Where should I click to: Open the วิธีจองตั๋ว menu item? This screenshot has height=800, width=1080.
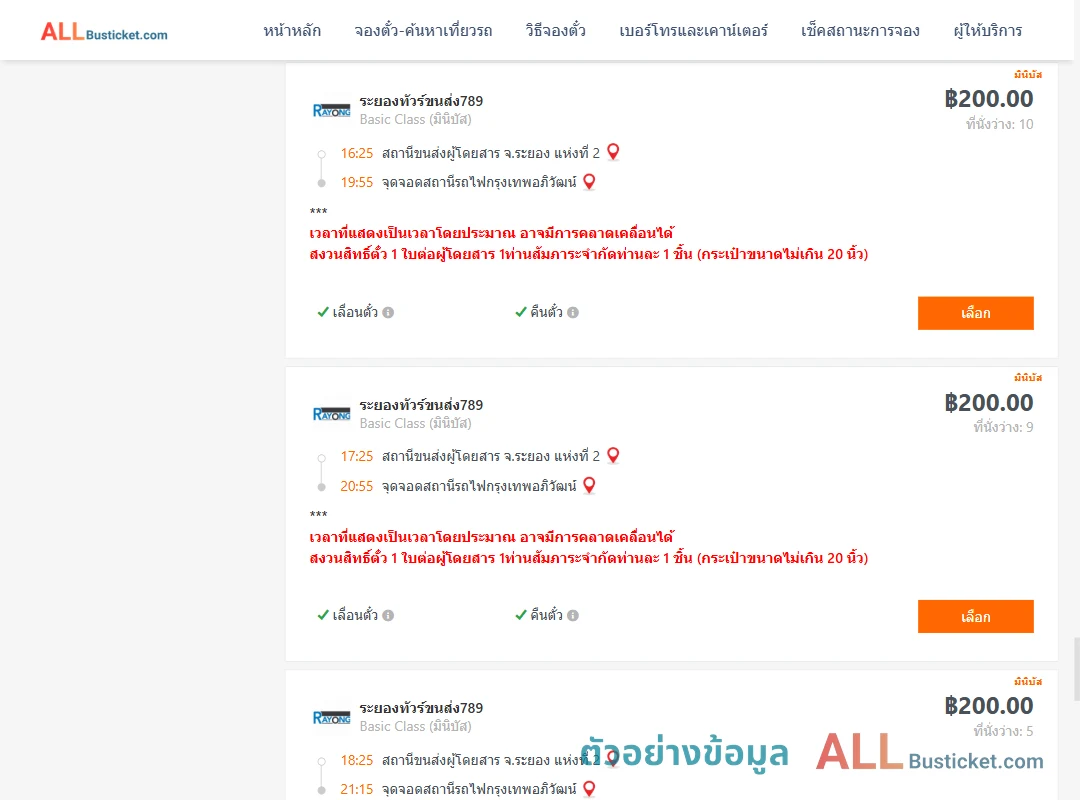pyautogui.click(x=555, y=31)
